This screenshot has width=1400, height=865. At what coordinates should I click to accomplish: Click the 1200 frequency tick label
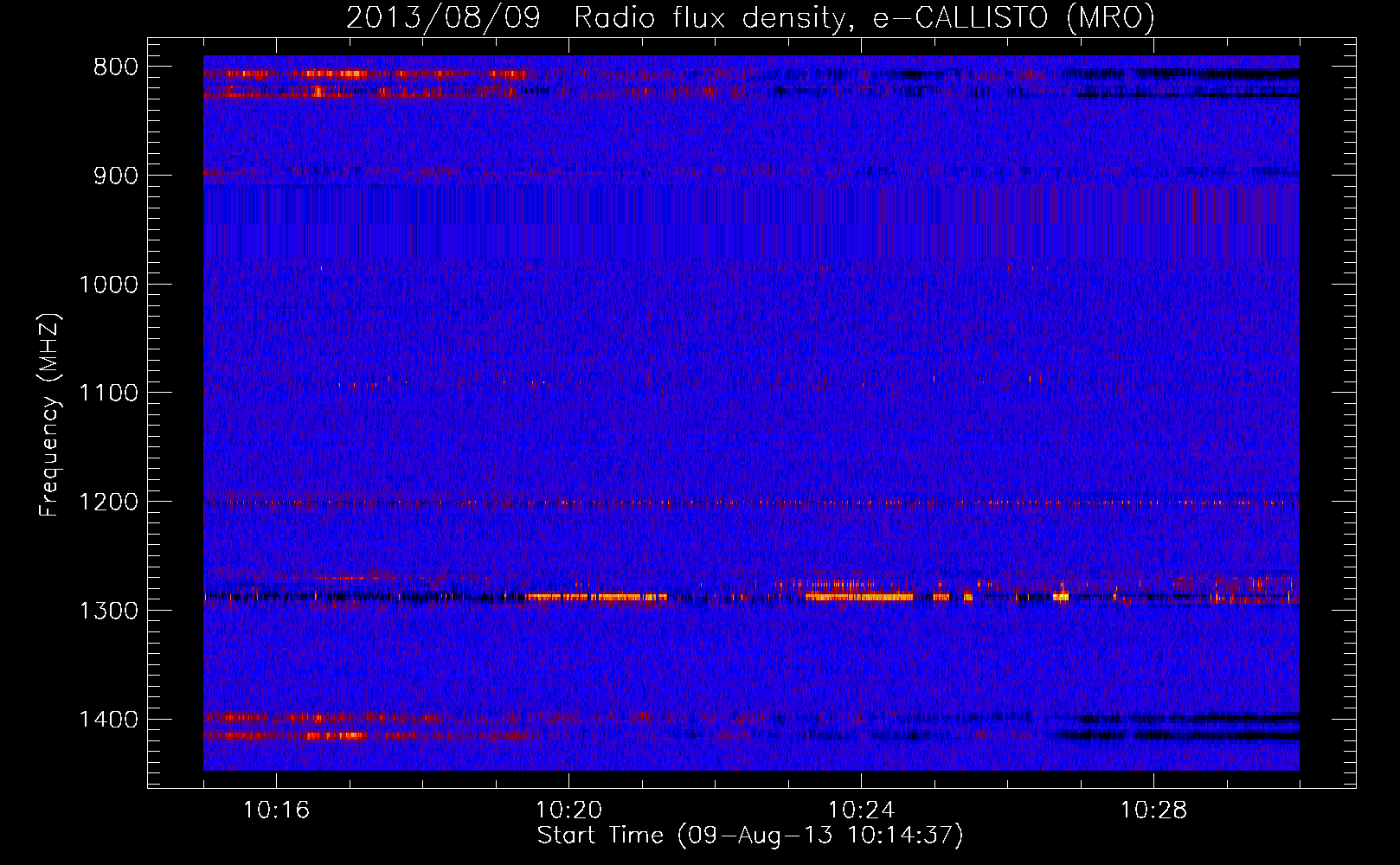108,502
